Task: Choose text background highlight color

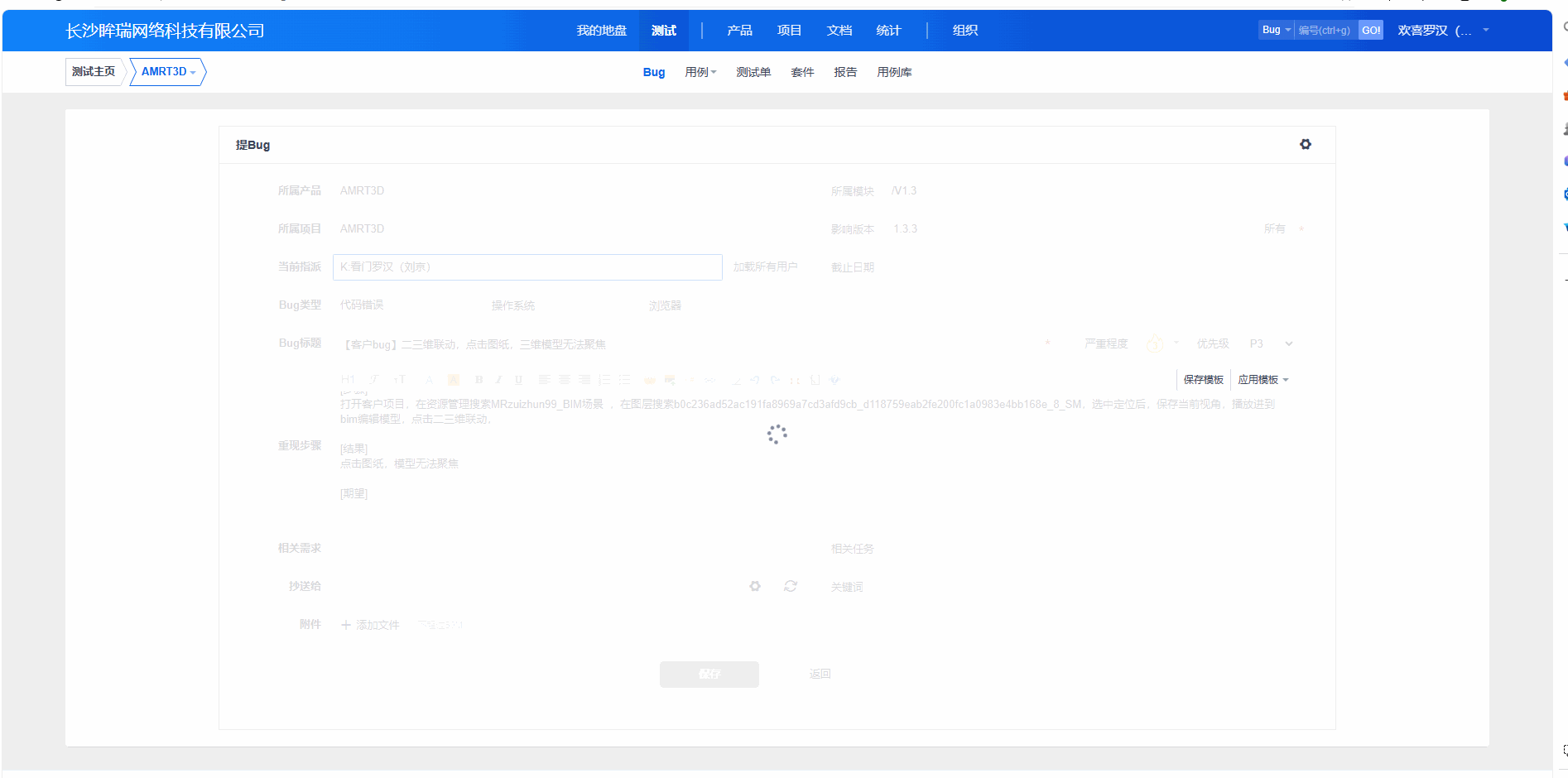Action: coord(454,380)
